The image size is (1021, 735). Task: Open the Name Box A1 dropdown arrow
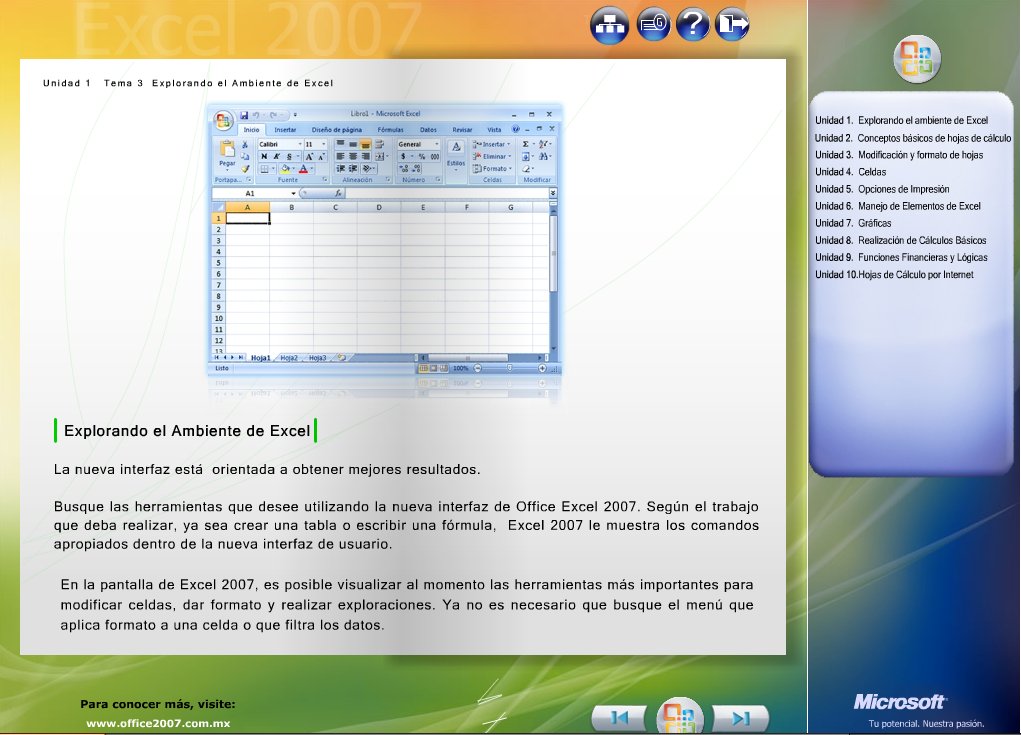(x=294, y=193)
